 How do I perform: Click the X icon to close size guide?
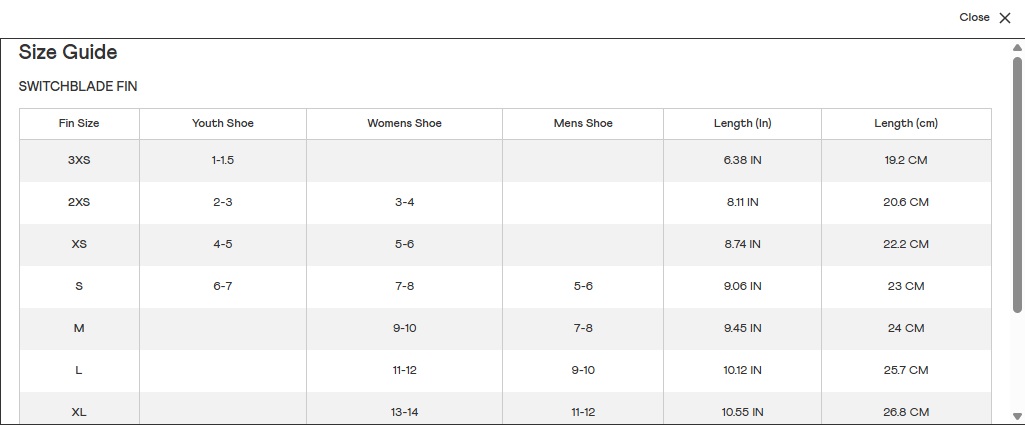(1005, 18)
